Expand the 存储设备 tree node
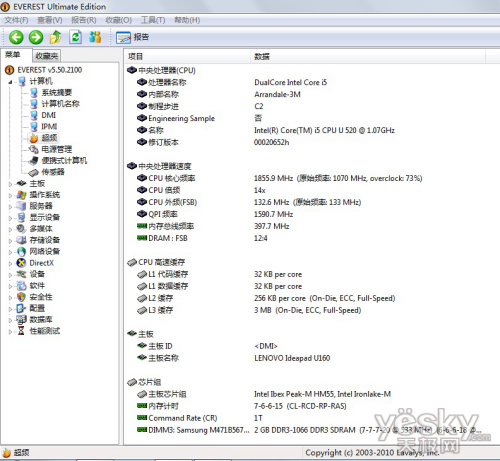The width and height of the screenshot is (500, 461). 11,241
